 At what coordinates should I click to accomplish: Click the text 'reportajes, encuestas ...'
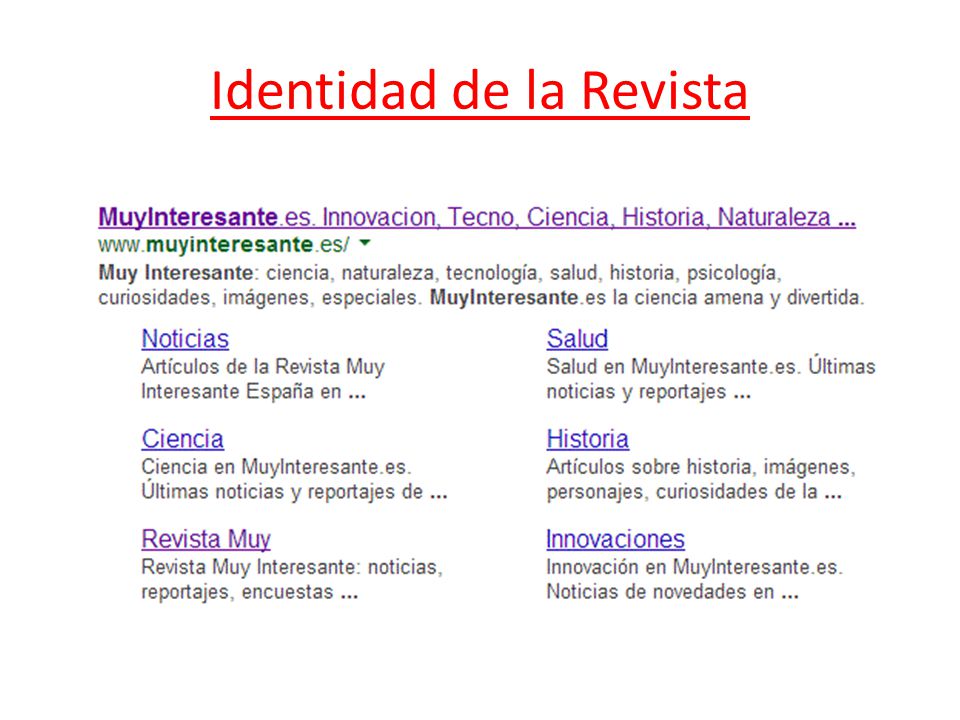[250, 593]
